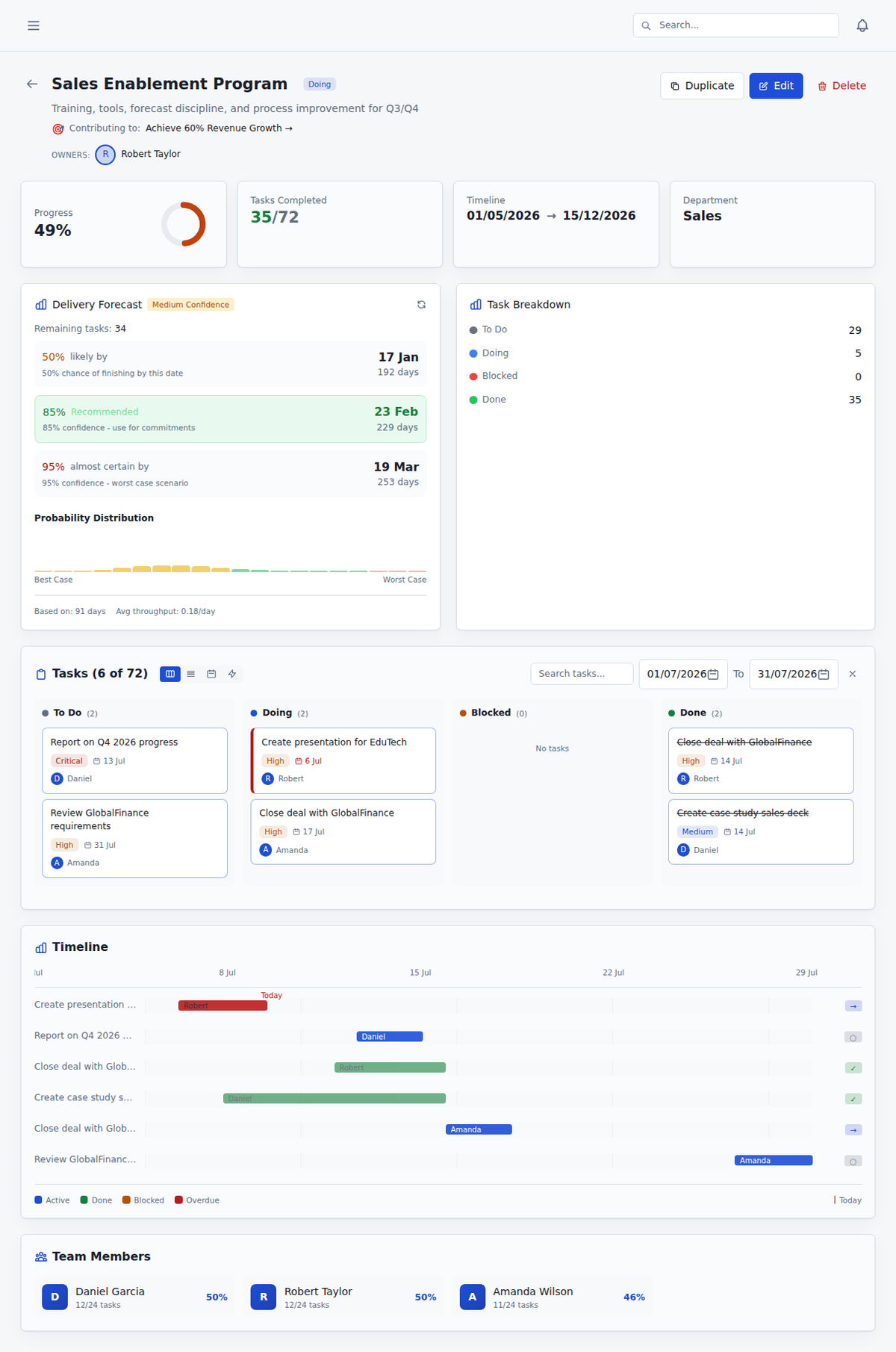
Task: Click the green Robert timeline bar
Action: coord(390,1068)
